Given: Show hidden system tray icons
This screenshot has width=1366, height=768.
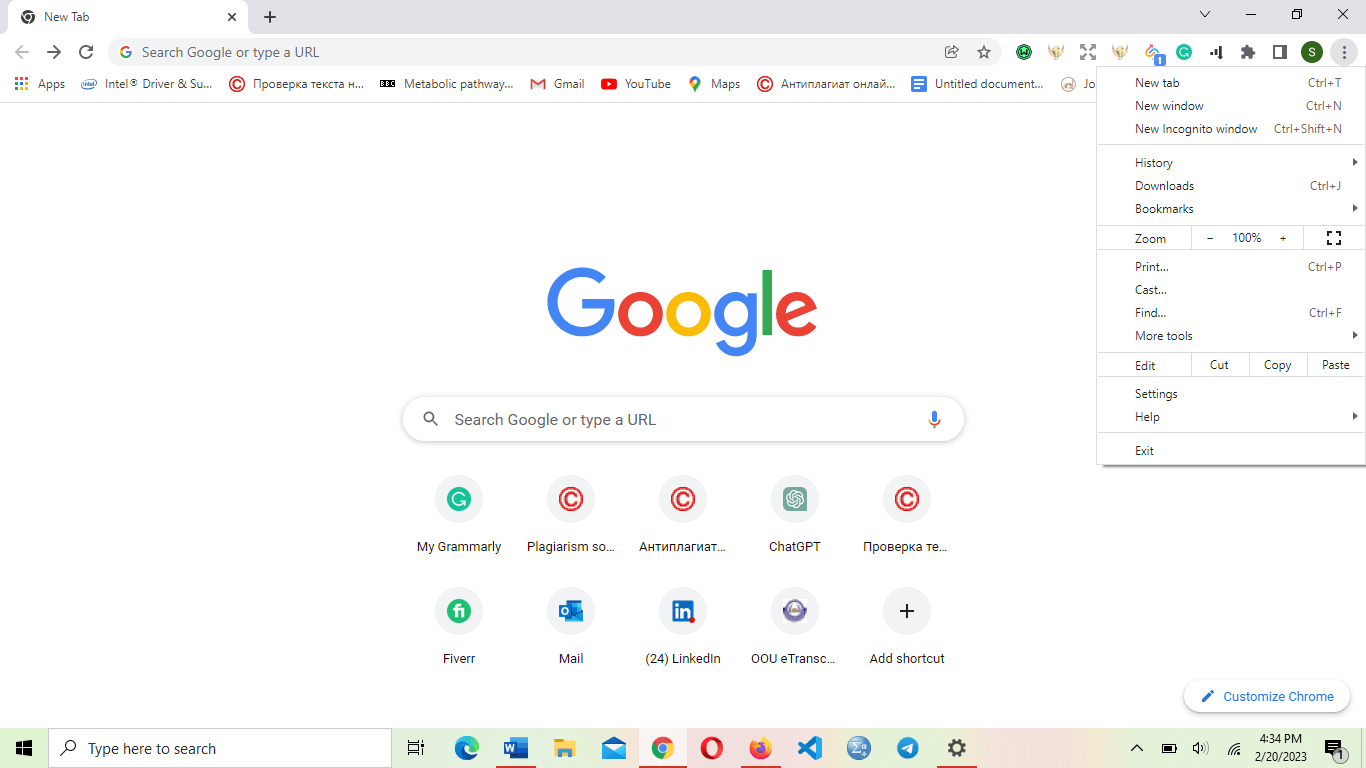Looking at the screenshot, I should coord(1137,748).
